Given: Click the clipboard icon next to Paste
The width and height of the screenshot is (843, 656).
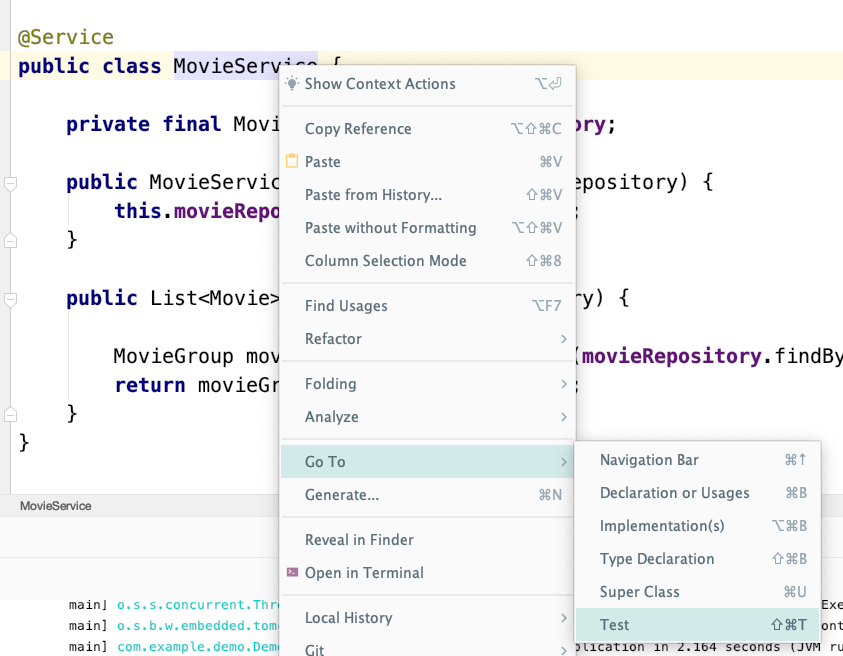Looking at the screenshot, I should coord(292,161).
